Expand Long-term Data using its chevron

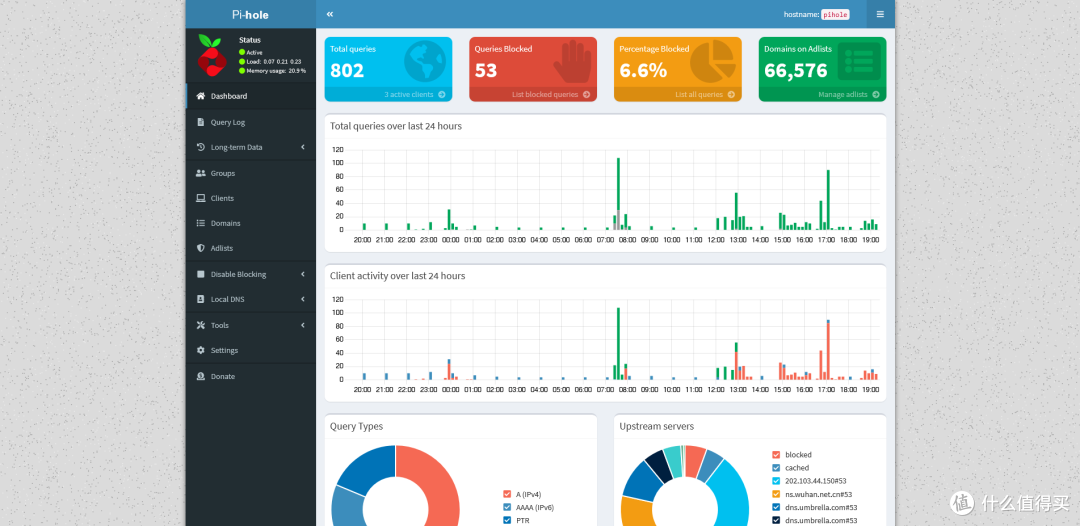click(x=302, y=147)
